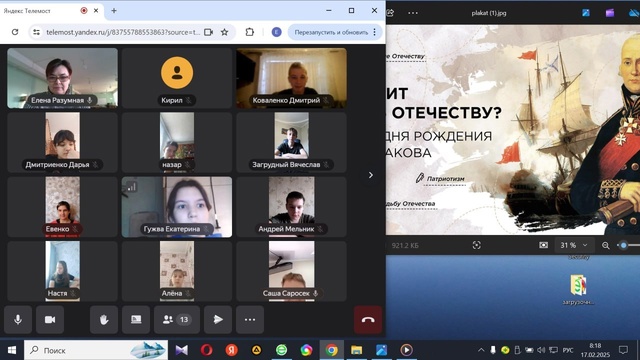Open the Windows Start menu
The image size is (640, 360).
click(x=12, y=350)
